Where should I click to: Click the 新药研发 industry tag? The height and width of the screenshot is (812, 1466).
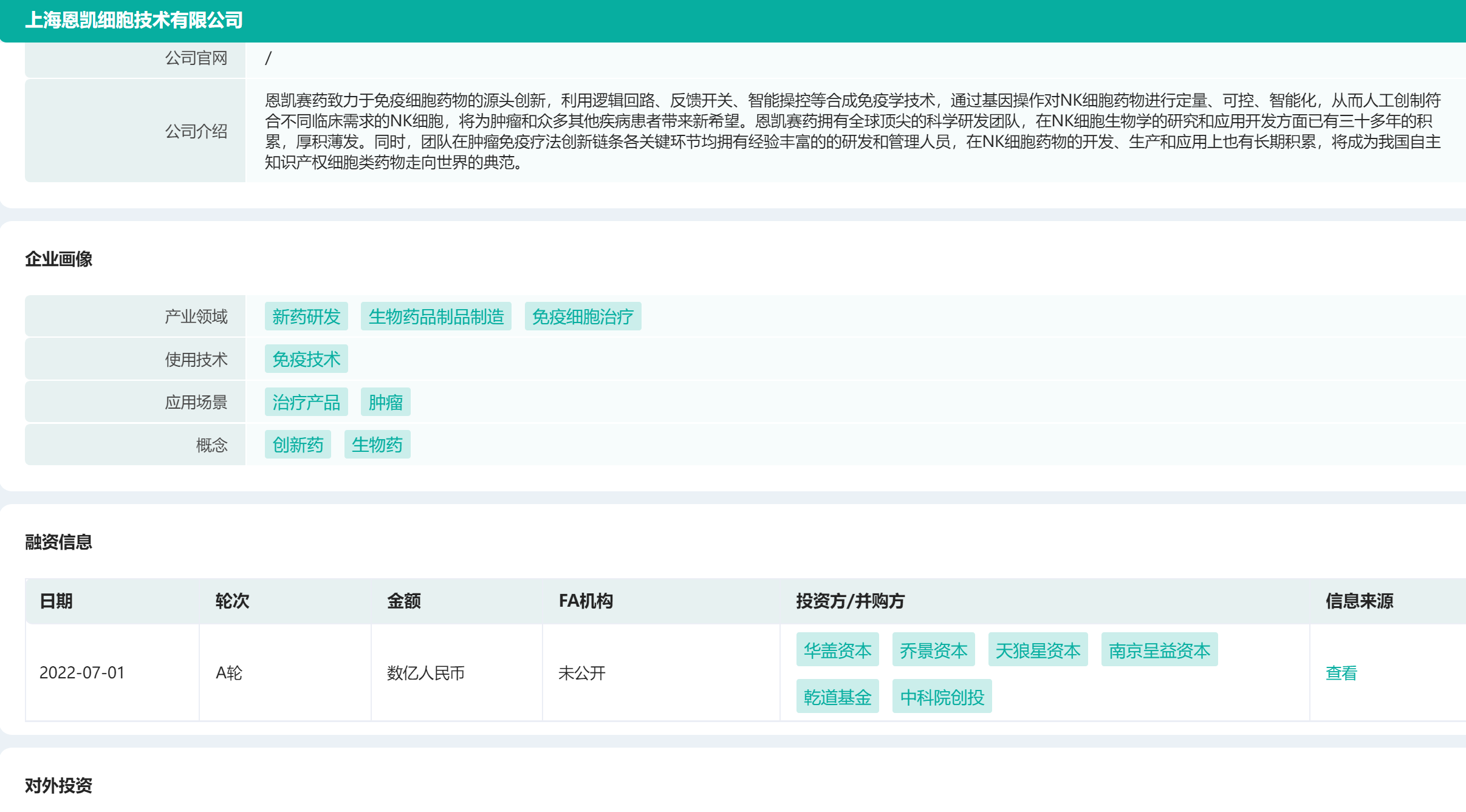(x=306, y=316)
